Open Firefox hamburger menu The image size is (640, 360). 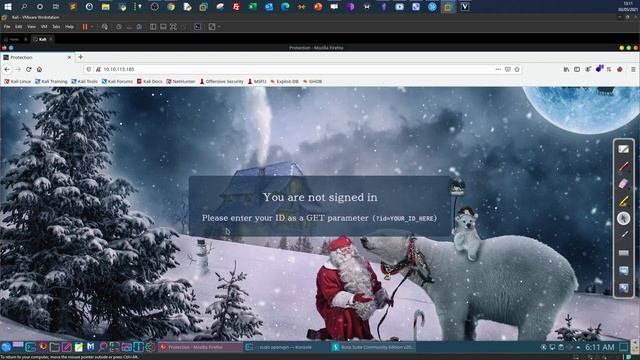(633, 69)
